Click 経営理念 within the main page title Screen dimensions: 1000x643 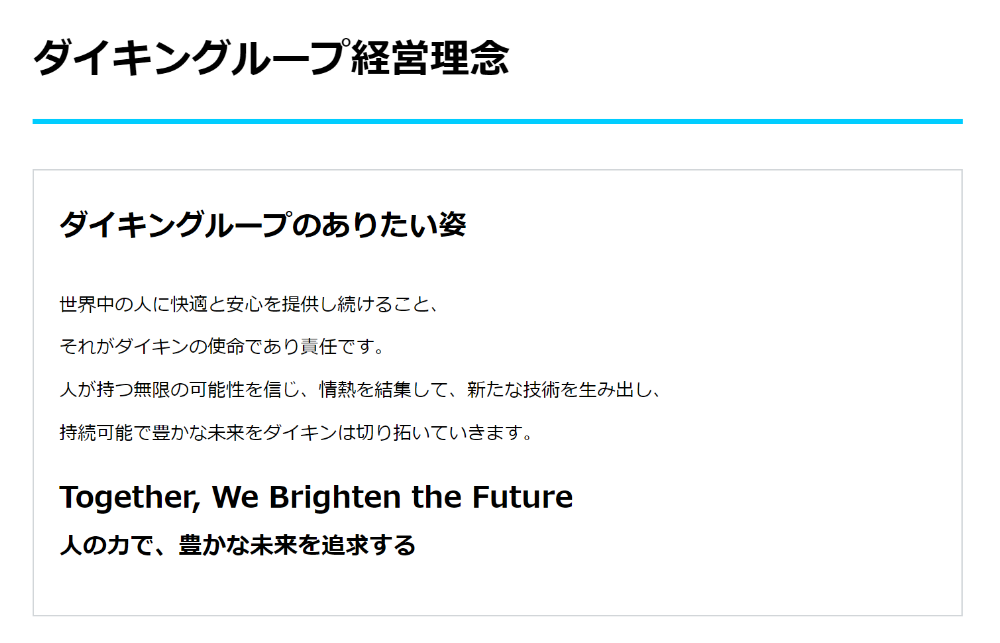tap(430, 58)
